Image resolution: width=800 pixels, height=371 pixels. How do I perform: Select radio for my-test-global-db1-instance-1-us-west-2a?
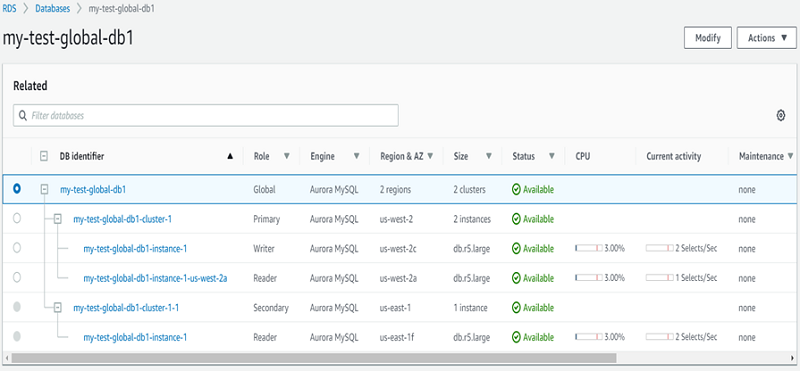tap(17, 278)
